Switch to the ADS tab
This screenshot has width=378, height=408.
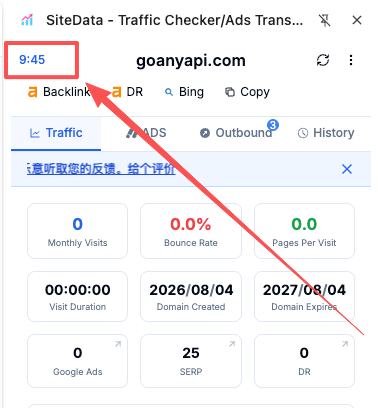point(146,133)
